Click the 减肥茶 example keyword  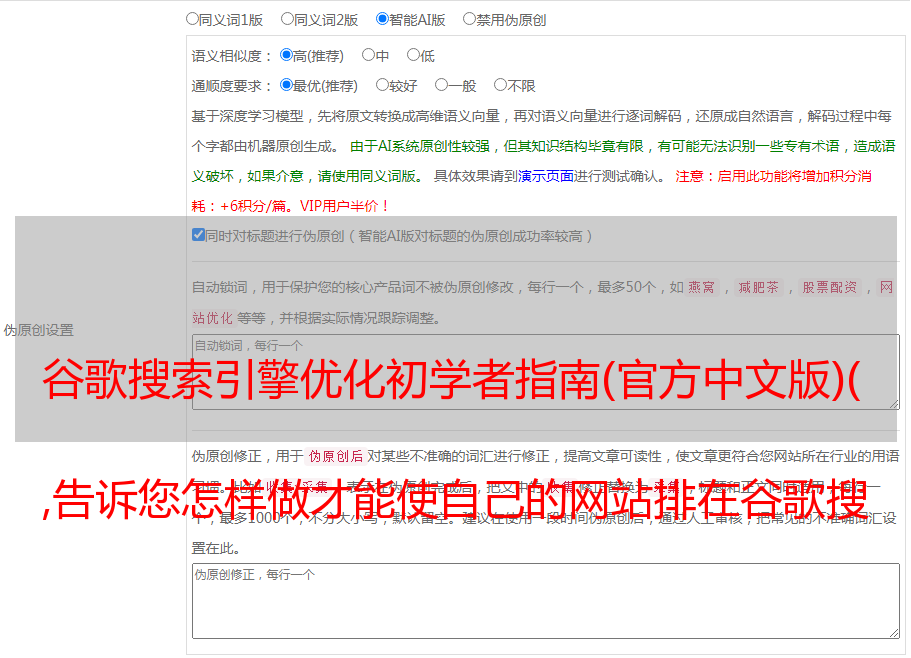pyautogui.click(x=758, y=287)
